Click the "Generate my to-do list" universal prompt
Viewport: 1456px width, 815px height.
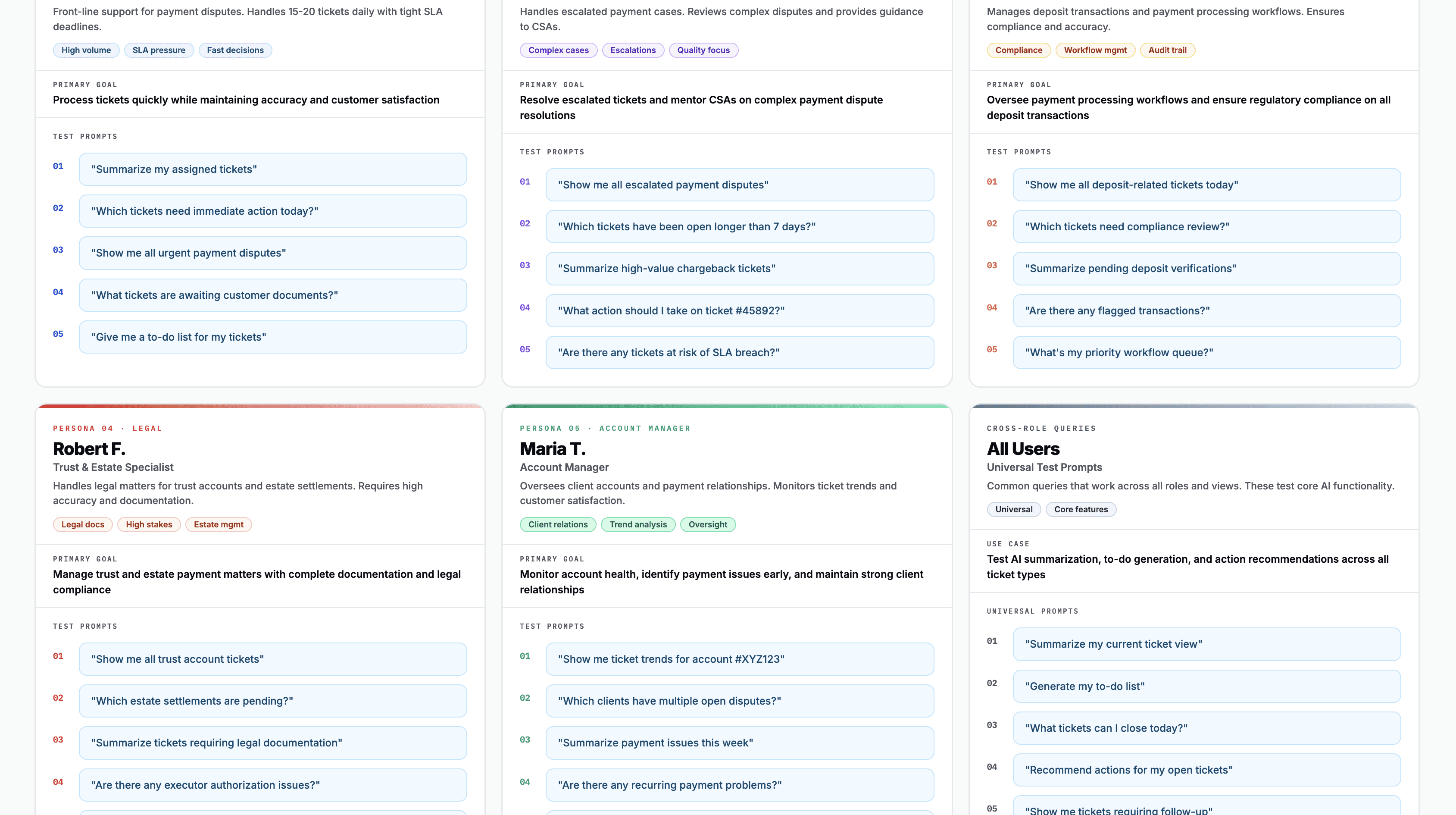click(1206, 686)
